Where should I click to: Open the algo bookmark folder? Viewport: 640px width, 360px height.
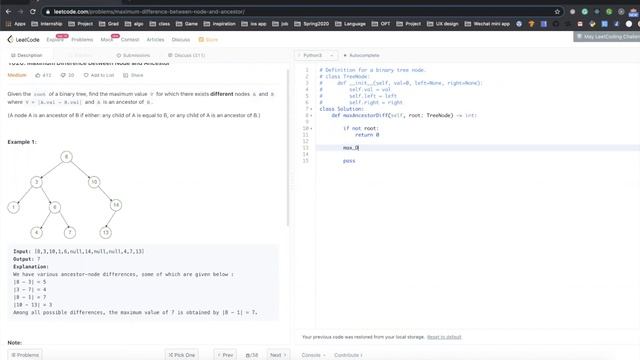134,24
